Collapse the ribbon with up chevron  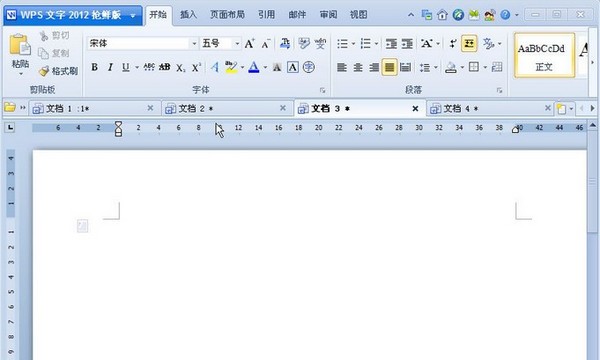[411, 15]
